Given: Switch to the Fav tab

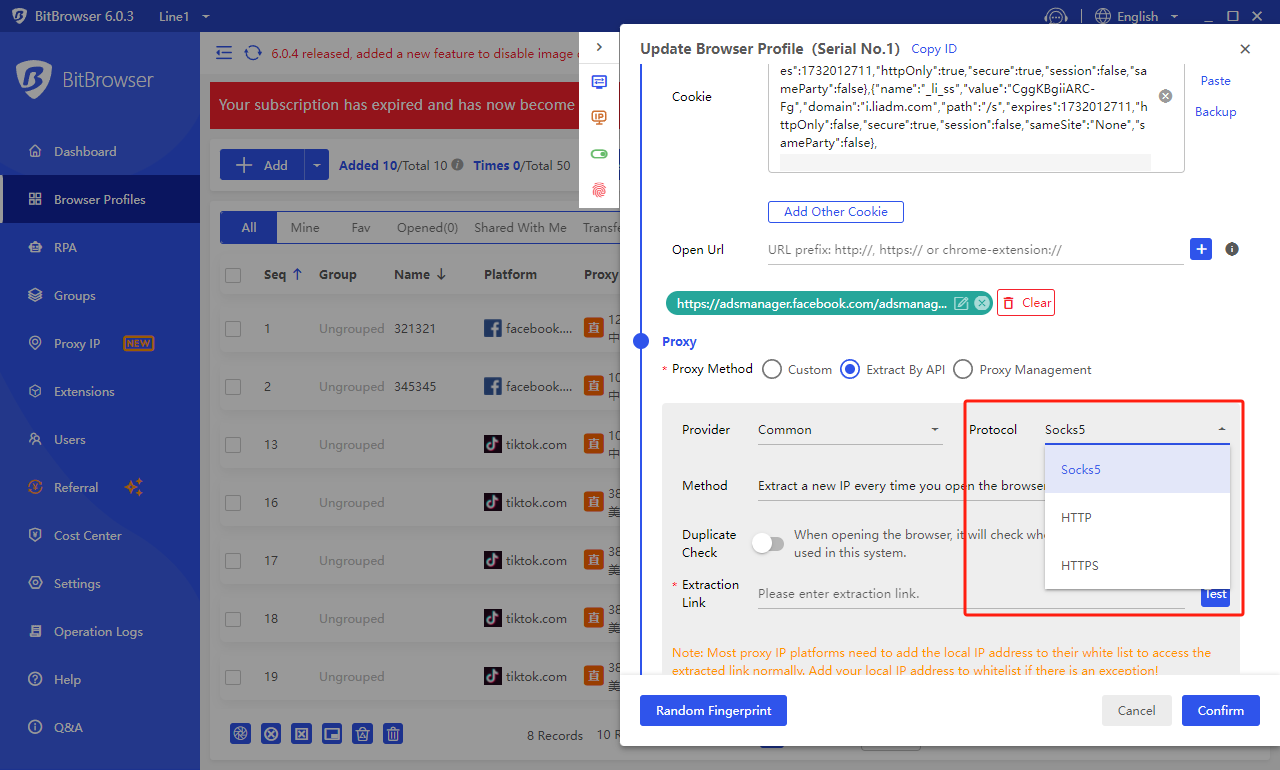Looking at the screenshot, I should [x=361, y=227].
